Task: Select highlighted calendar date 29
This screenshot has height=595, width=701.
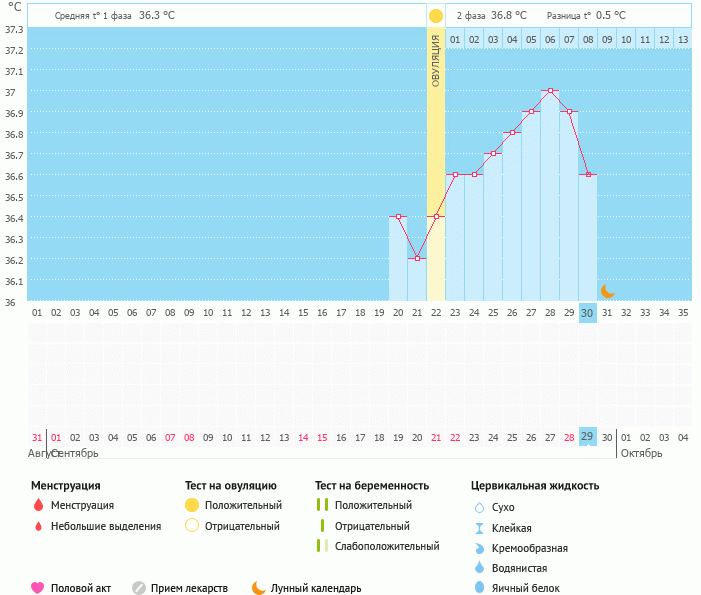Action: pos(587,437)
